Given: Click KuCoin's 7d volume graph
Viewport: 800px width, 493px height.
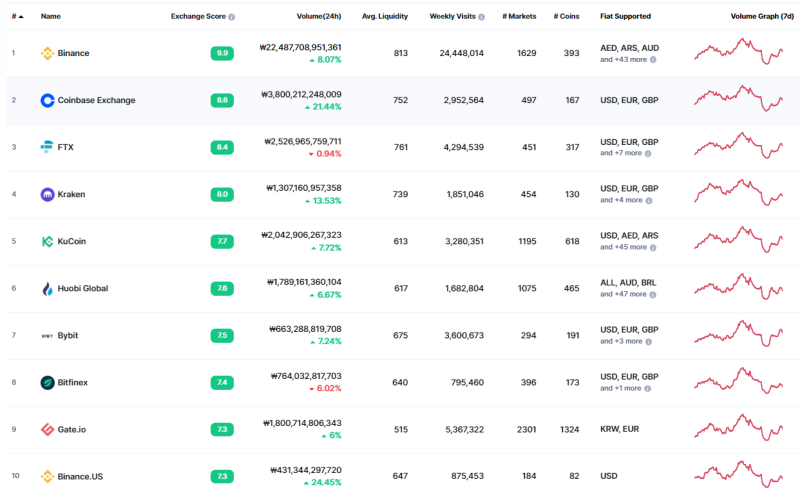Looking at the screenshot, I should point(738,239).
